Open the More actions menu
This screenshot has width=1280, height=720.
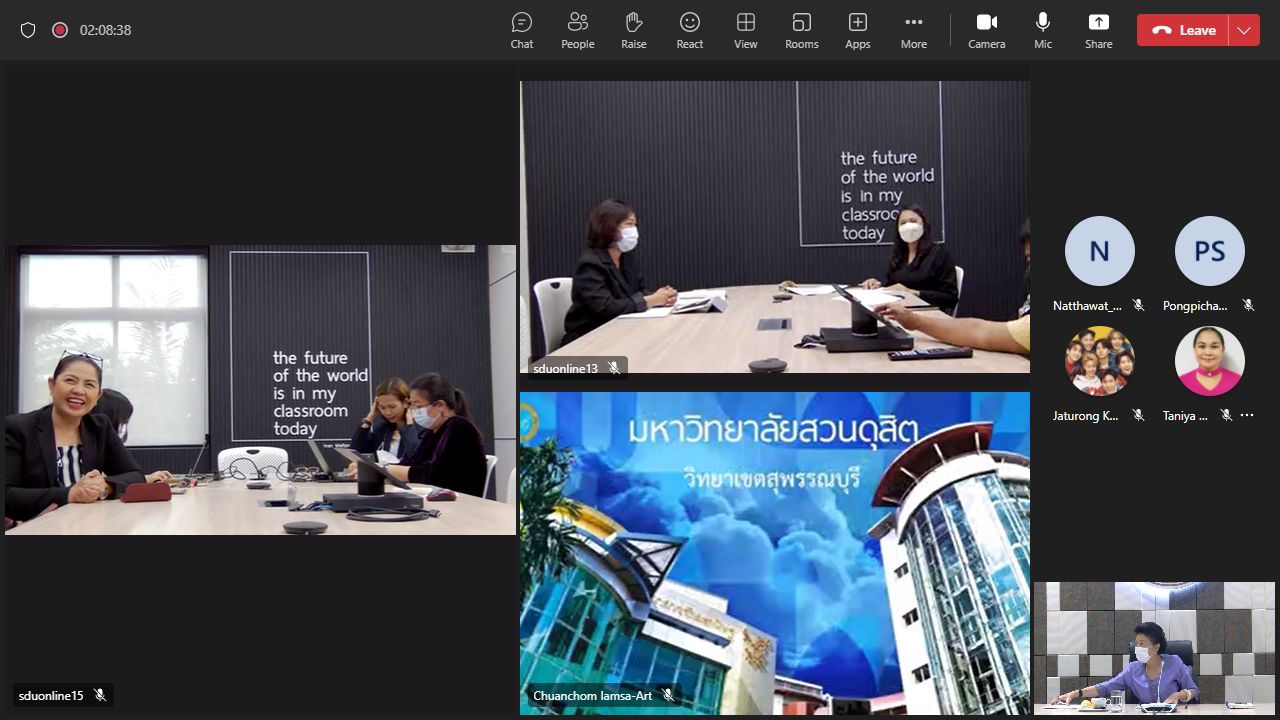(913, 30)
